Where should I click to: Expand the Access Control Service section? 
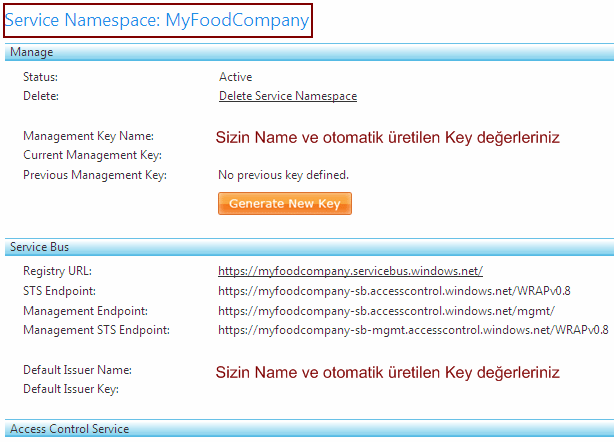click(69, 429)
